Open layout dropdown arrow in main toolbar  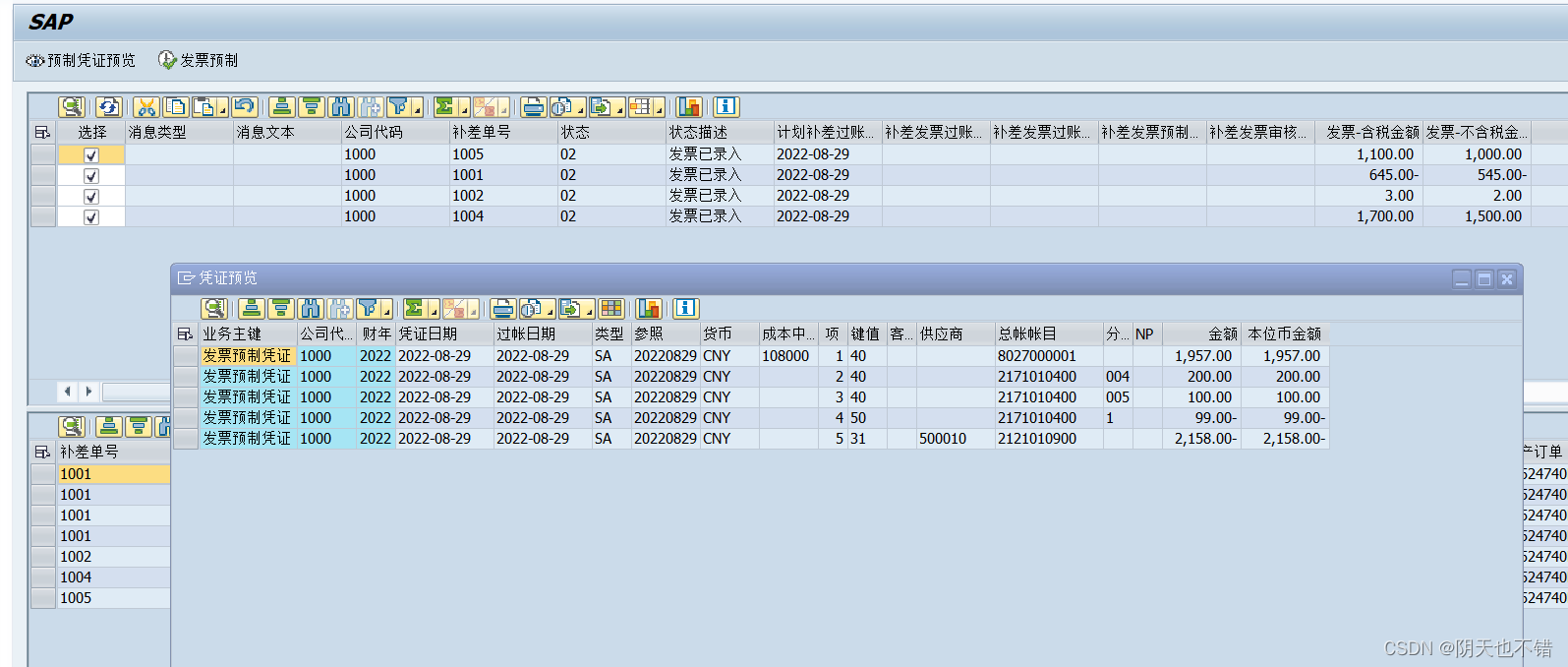point(659,109)
